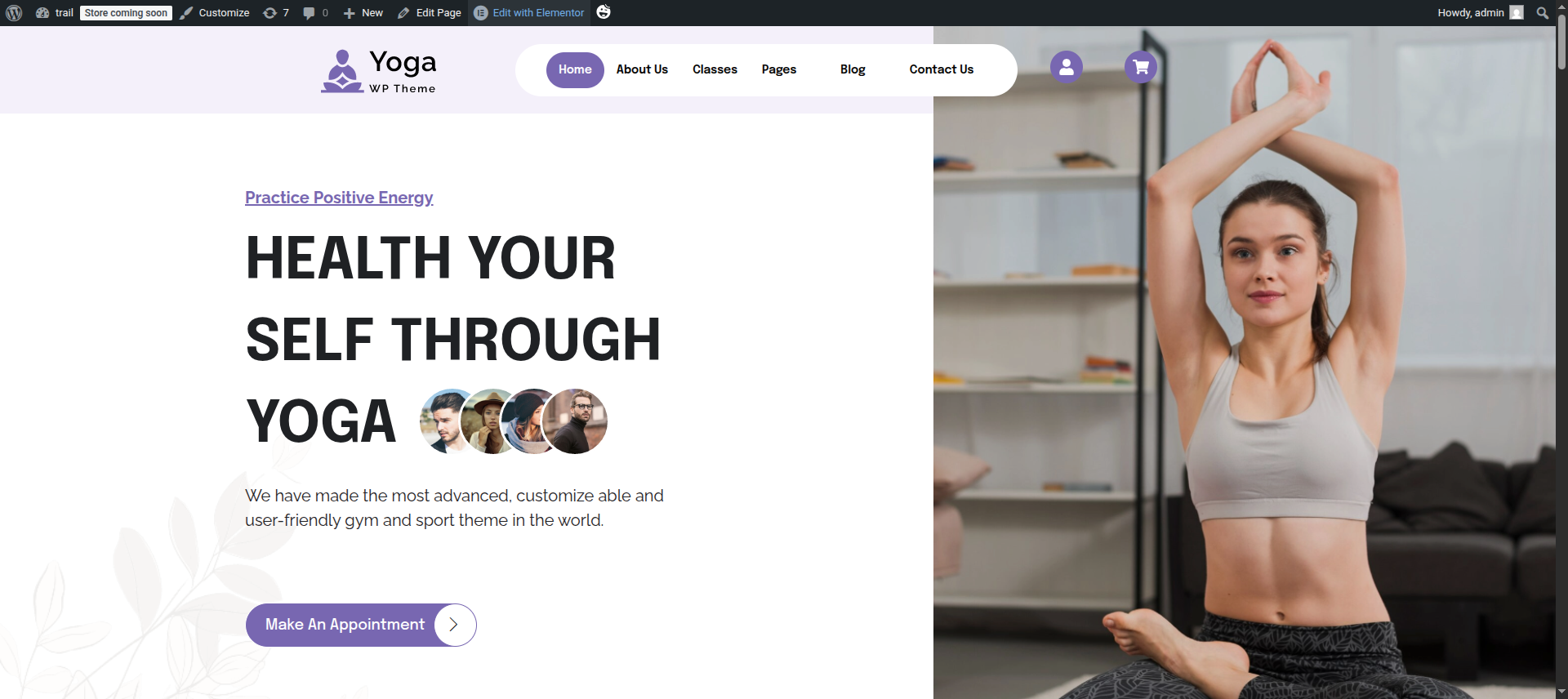Viewport: 1568px width, 699px height.
Task: Follow the Practice Positive Energy link
Action: (339, 198)
